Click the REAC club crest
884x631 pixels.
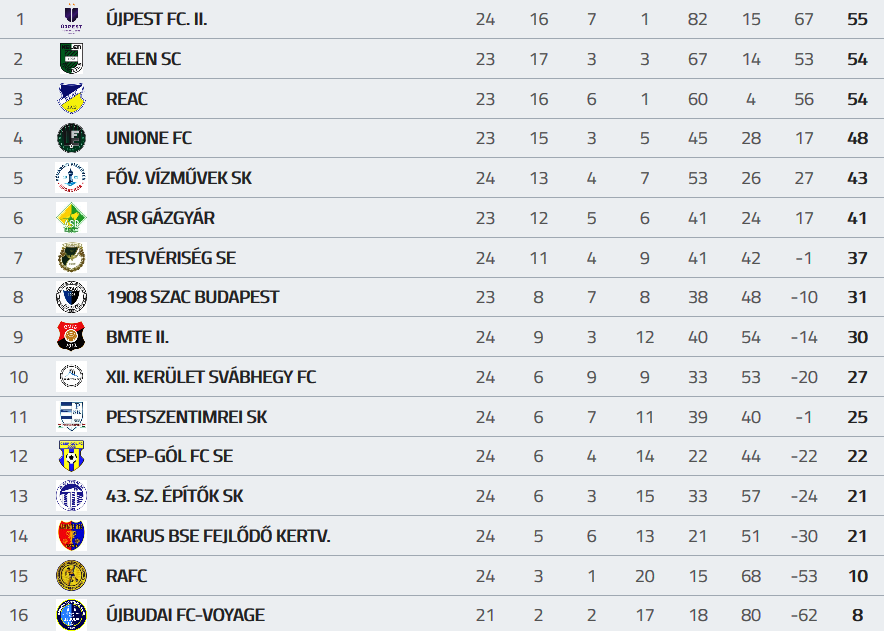[71, 99]
